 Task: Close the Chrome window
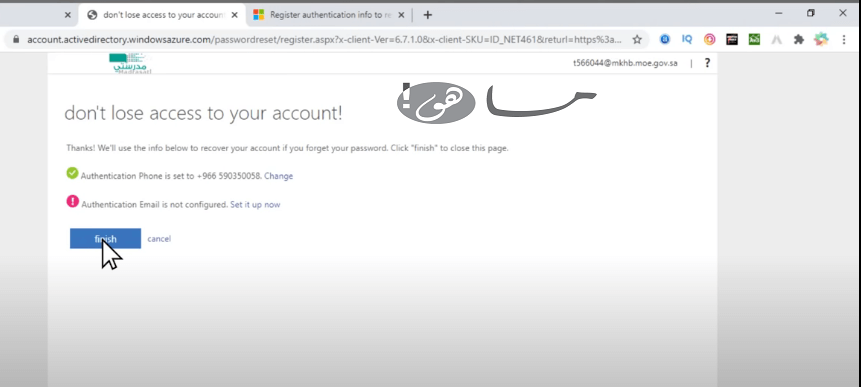843,13
